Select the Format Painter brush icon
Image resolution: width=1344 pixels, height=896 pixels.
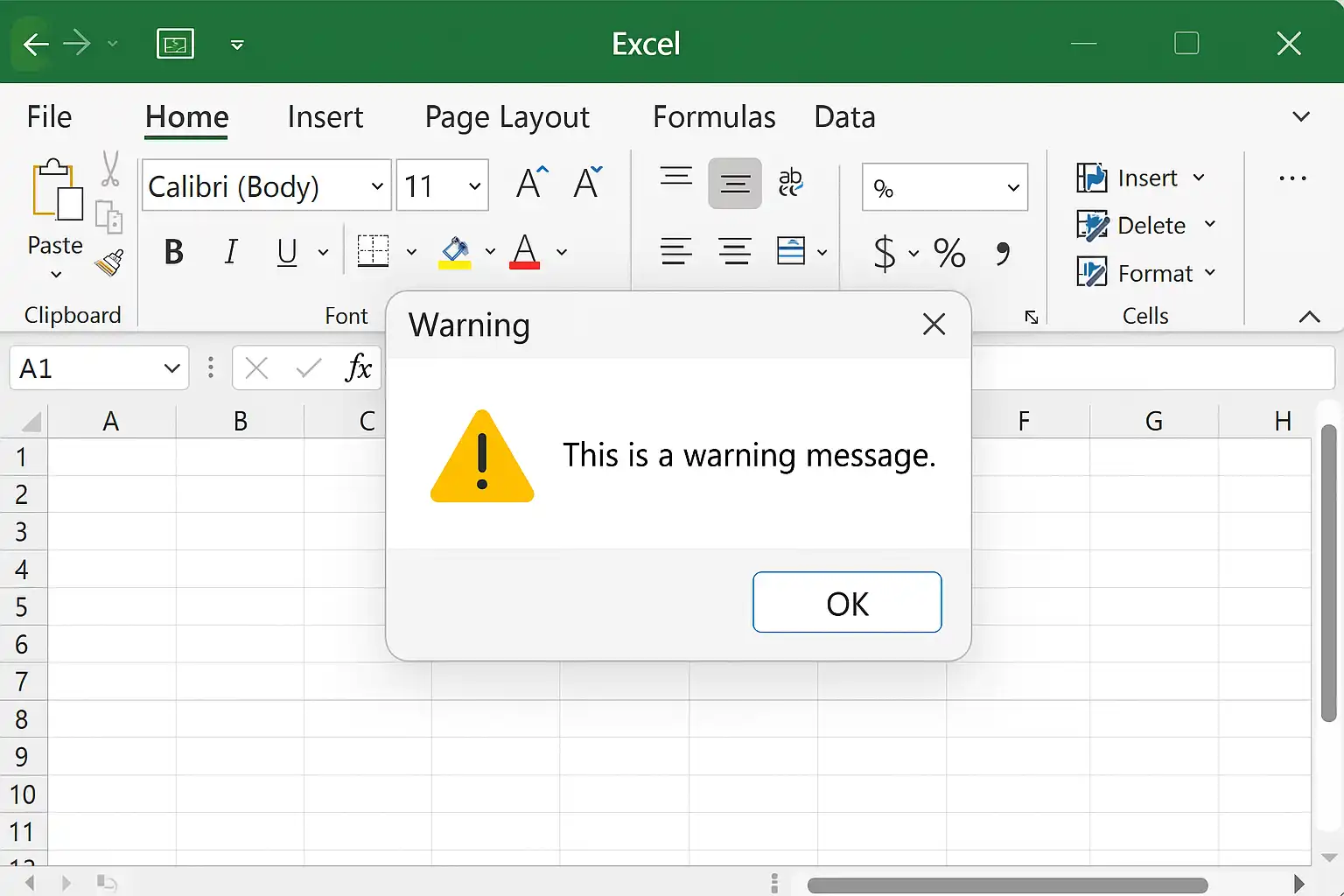point(109,262)
